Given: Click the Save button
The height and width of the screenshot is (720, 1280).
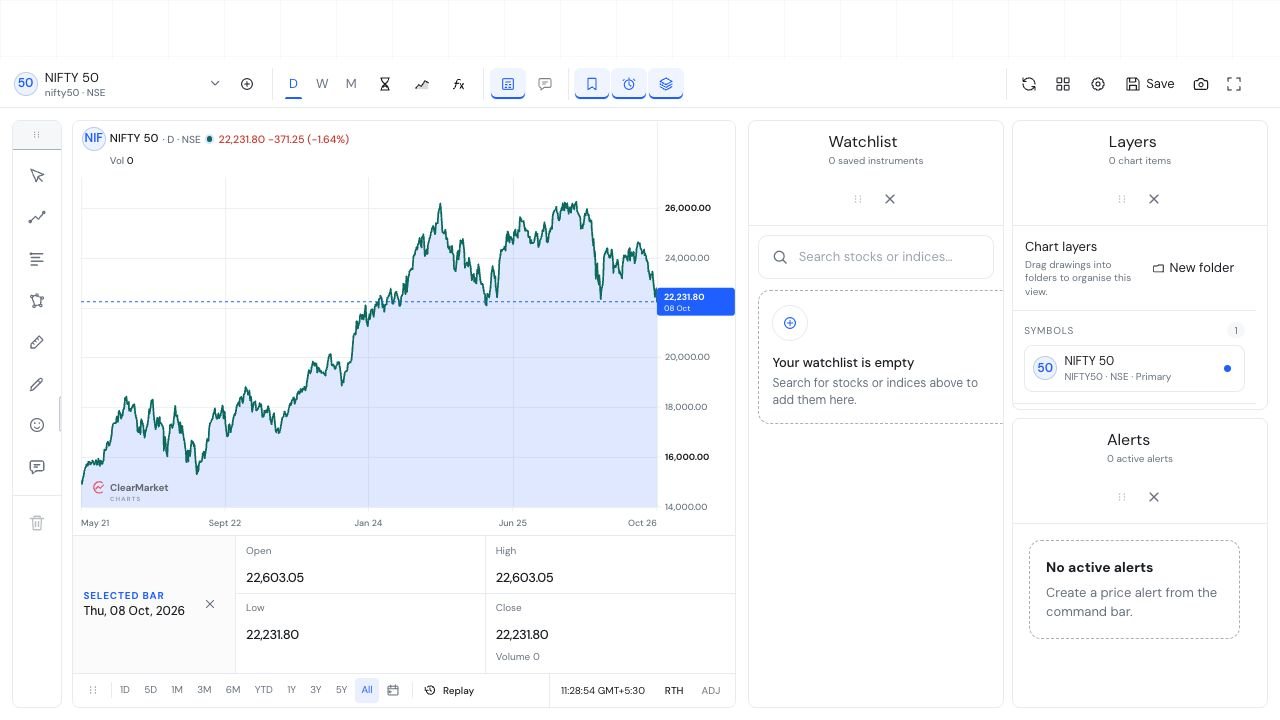Looking at the screenshot, I should coord(1150,84).
